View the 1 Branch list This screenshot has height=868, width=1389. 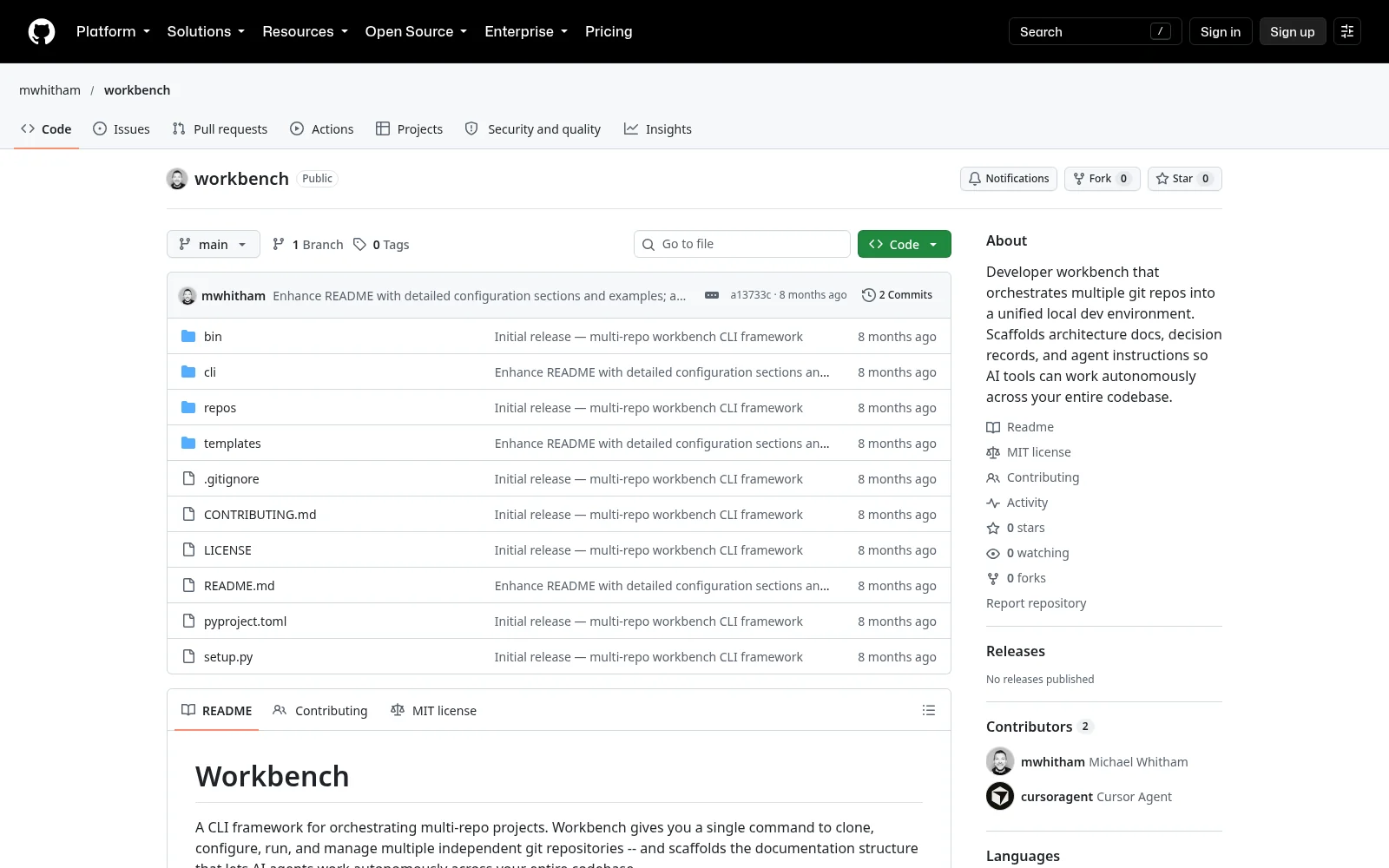point(307,245)
